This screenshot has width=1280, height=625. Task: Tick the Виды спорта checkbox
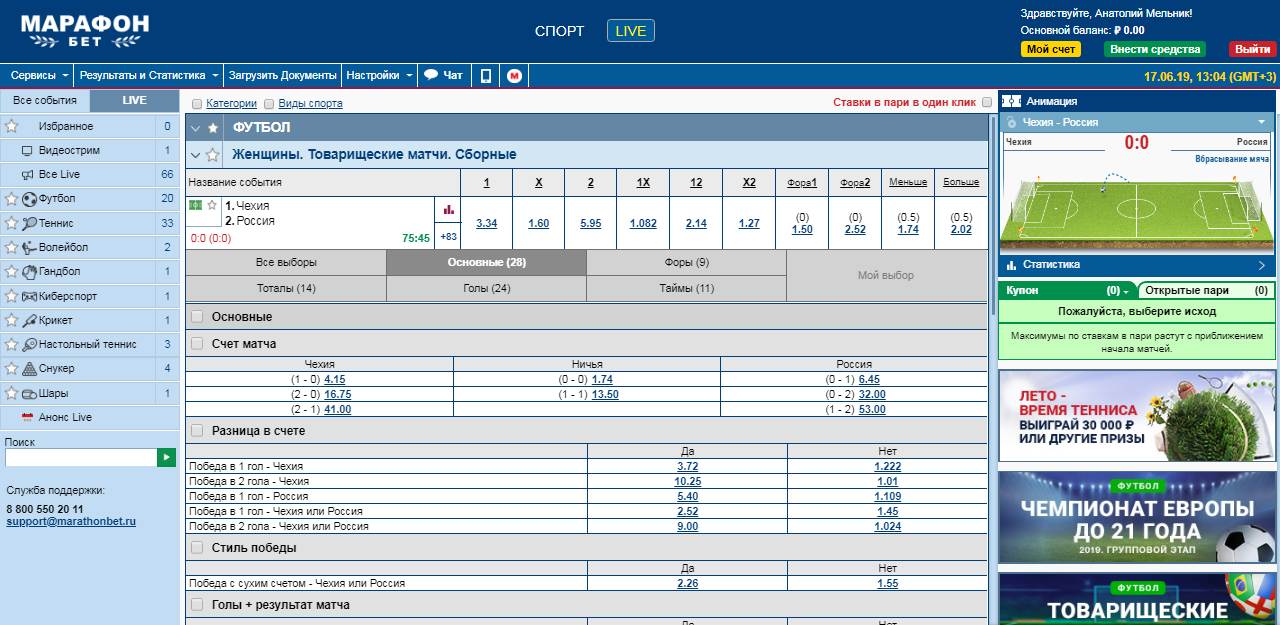(x=269, y=103)
